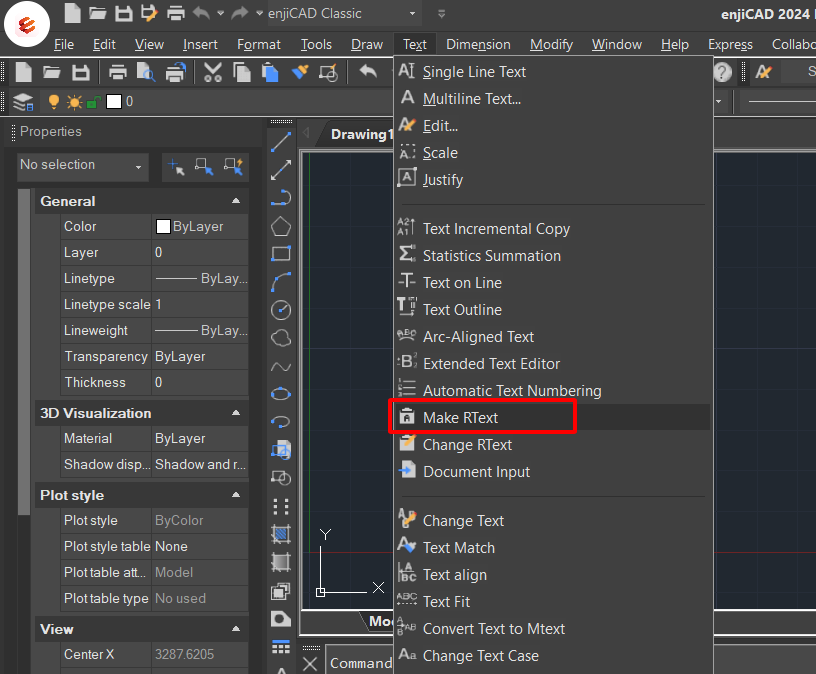
Task: Click the Plot style table None value
Action: 199,546
